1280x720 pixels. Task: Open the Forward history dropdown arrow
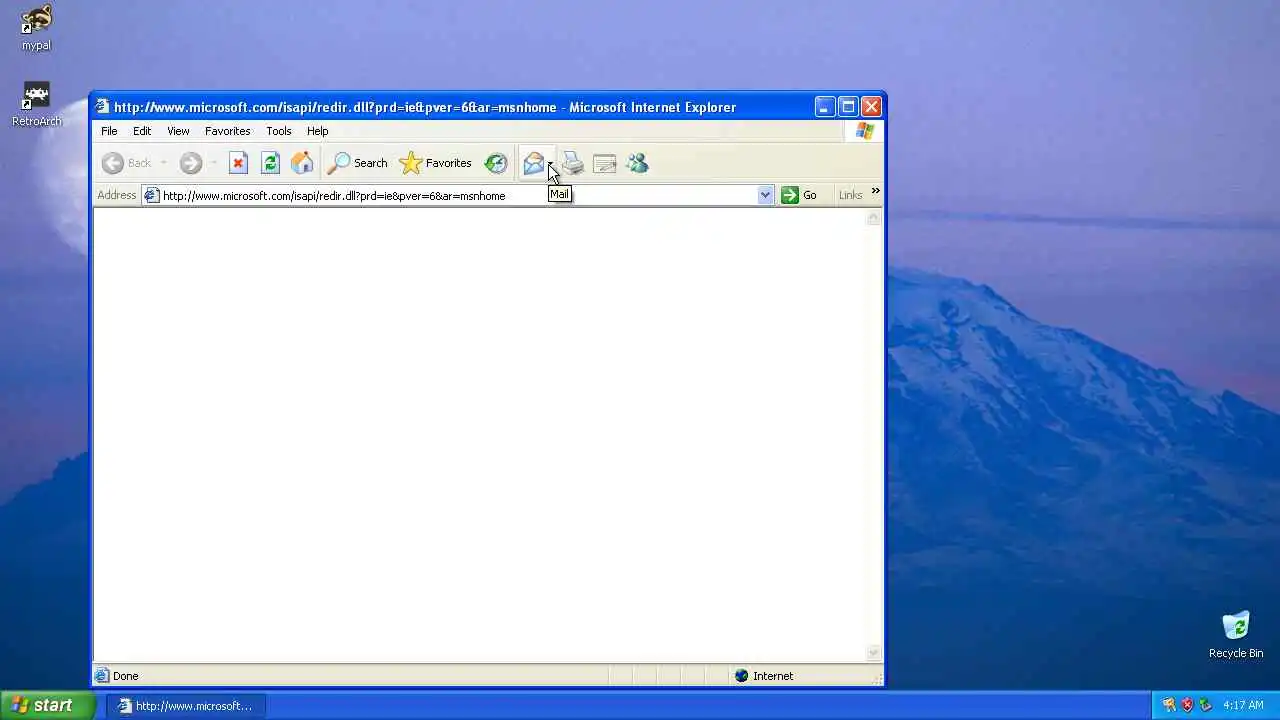pyautogui.click(x=213, y=163)
